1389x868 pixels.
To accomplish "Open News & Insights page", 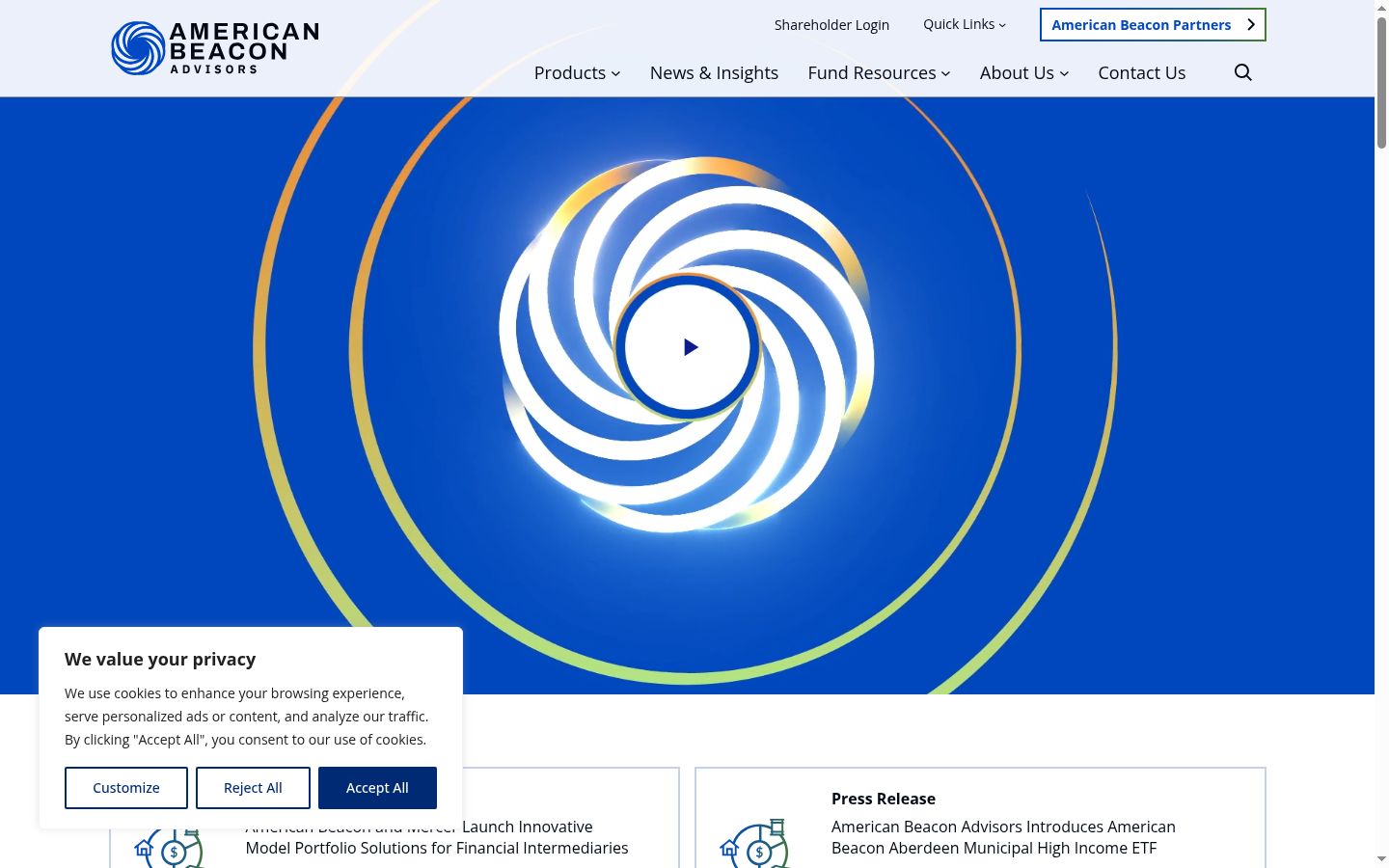I will point(714,72).
